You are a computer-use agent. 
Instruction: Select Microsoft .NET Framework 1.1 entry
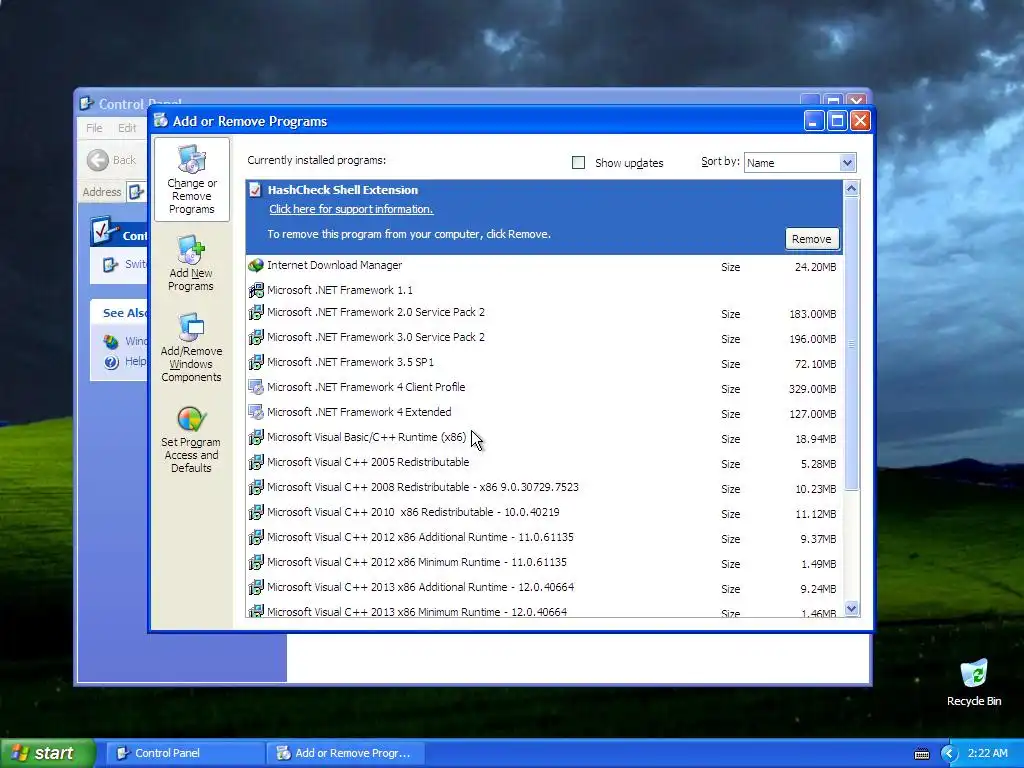coord(545,290)
